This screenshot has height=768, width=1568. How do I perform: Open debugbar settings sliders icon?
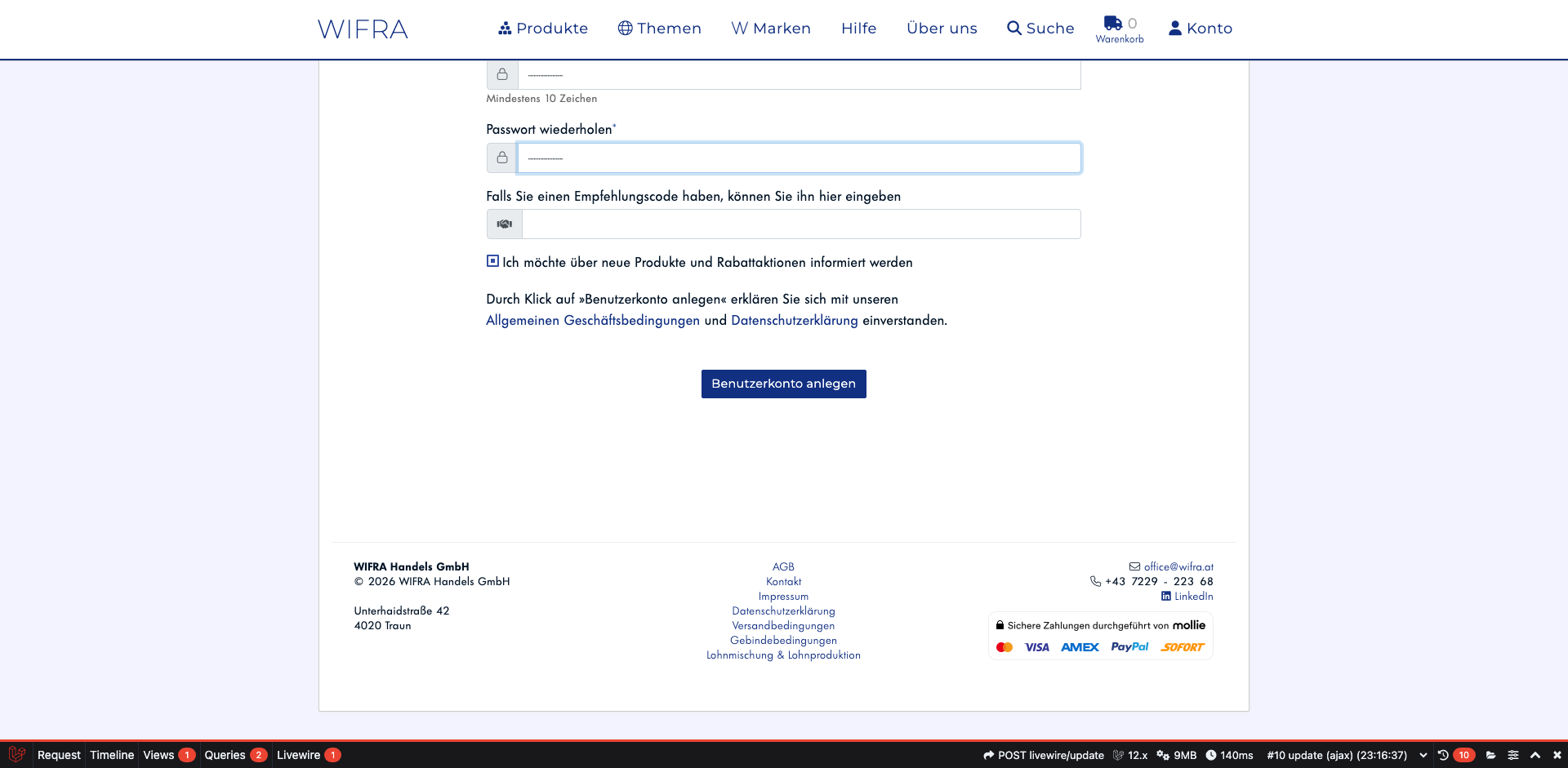tap(1513, 755)
